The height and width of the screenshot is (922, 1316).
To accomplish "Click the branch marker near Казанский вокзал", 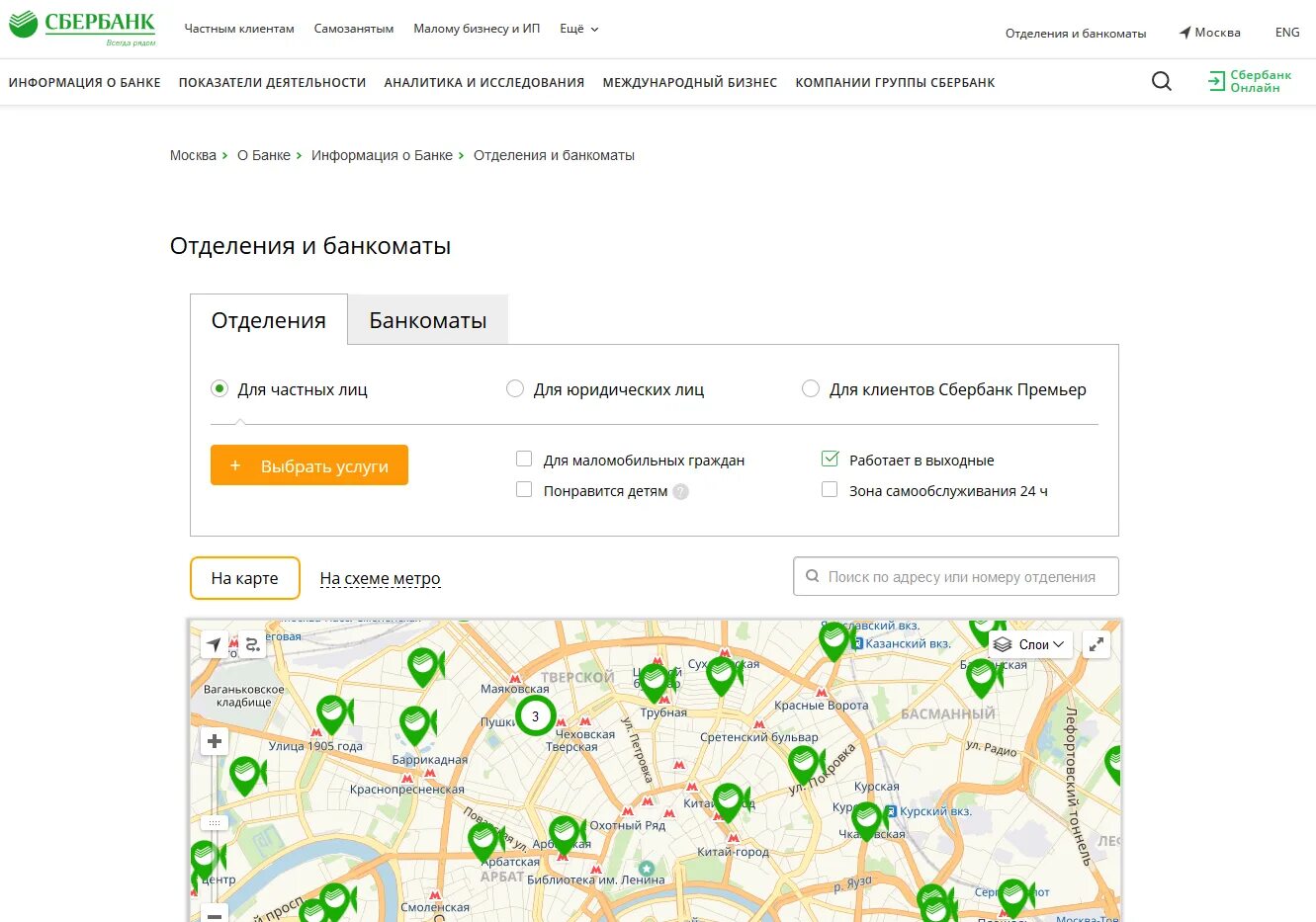I will point(834,641).
